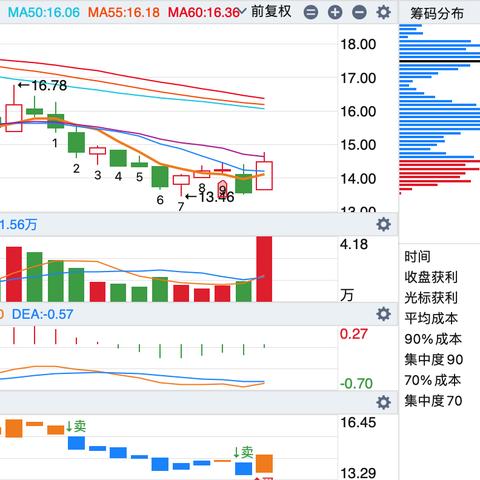Click the 万 unit label on volume axis
The width and height of the screenshot is (480, 480).
pyautogui.click(x=347, y=295)
